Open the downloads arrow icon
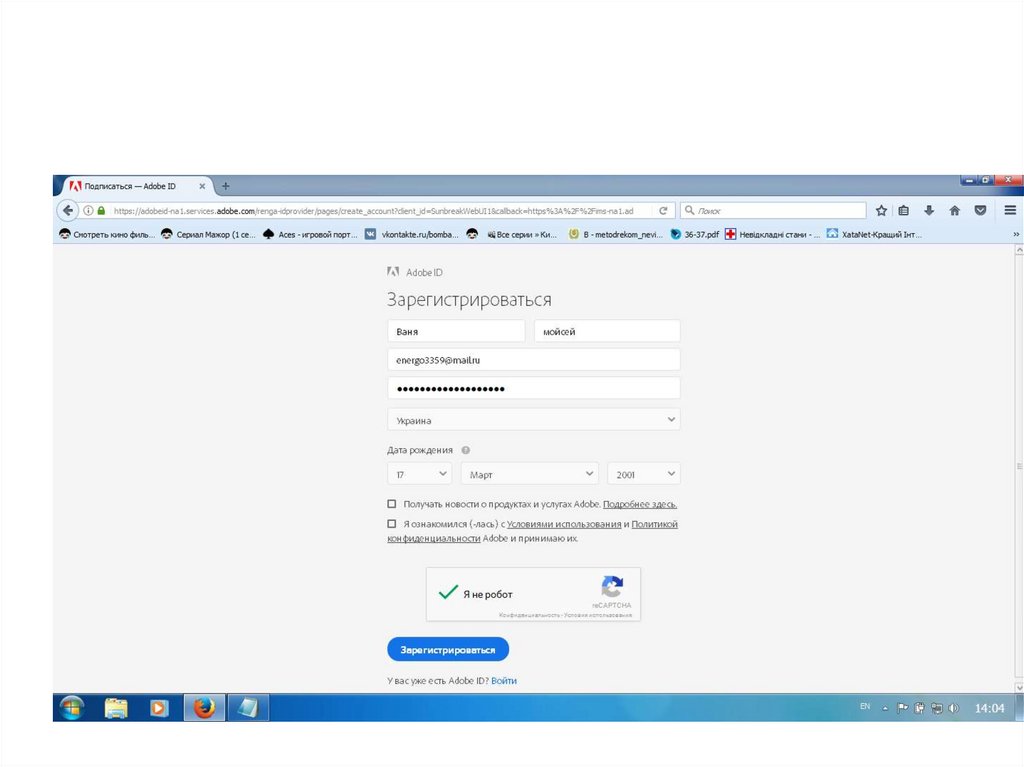 [x=929, y=210]
